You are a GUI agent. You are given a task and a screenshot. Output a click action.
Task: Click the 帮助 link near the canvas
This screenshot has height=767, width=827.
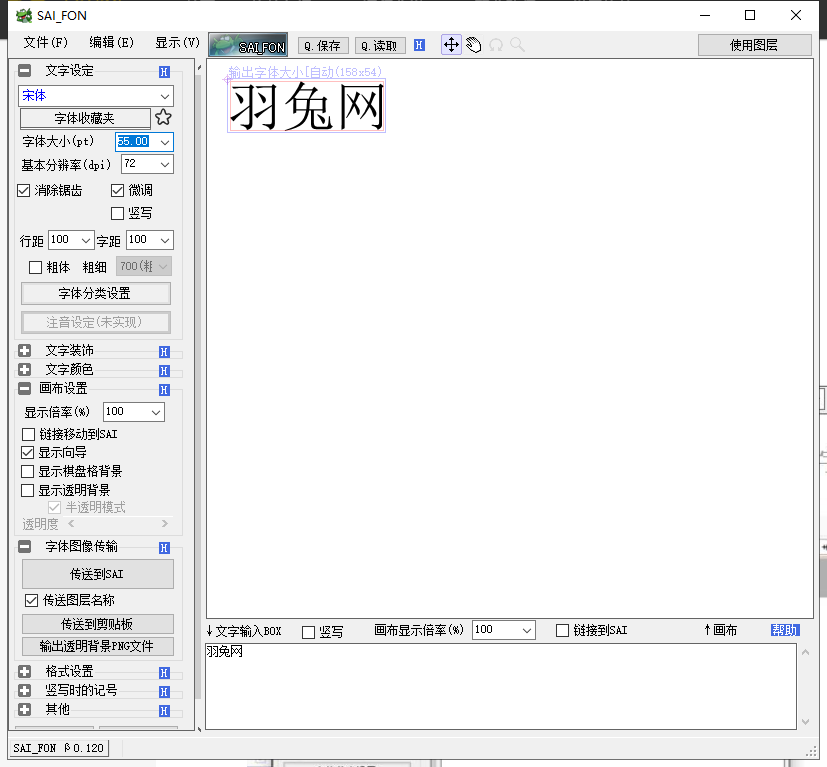(x=784, y=630)
